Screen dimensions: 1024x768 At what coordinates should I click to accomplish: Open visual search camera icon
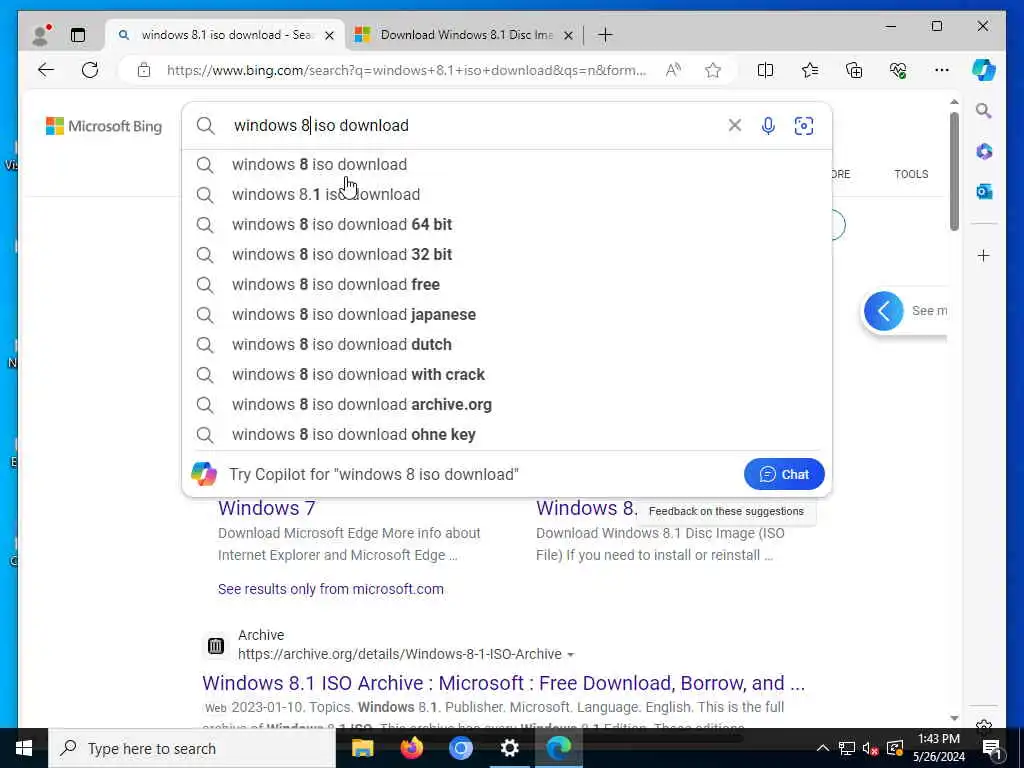pyautogui.click(x=804, y=125)
